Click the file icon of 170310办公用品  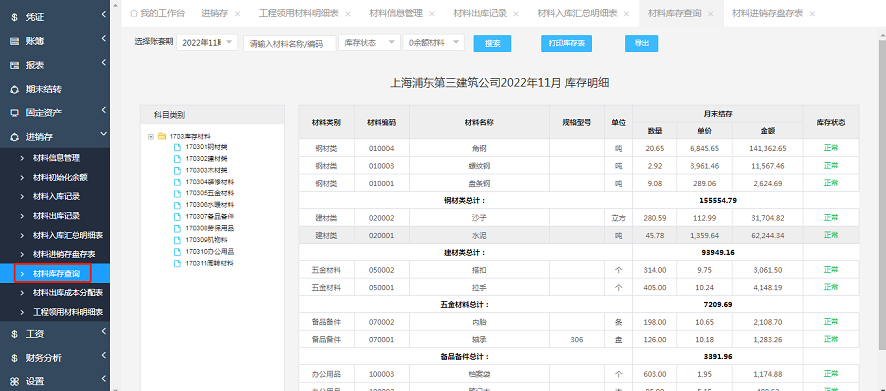tap(177, 251)
